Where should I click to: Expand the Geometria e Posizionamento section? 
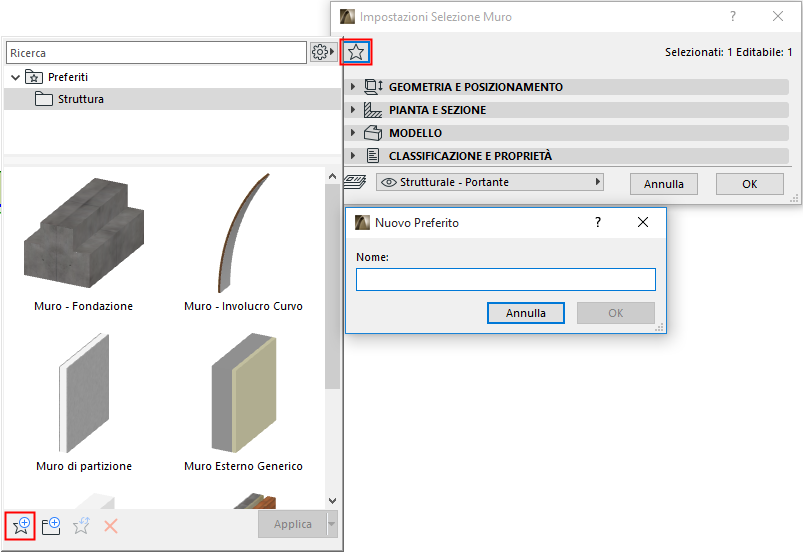[x=353, y=87]
